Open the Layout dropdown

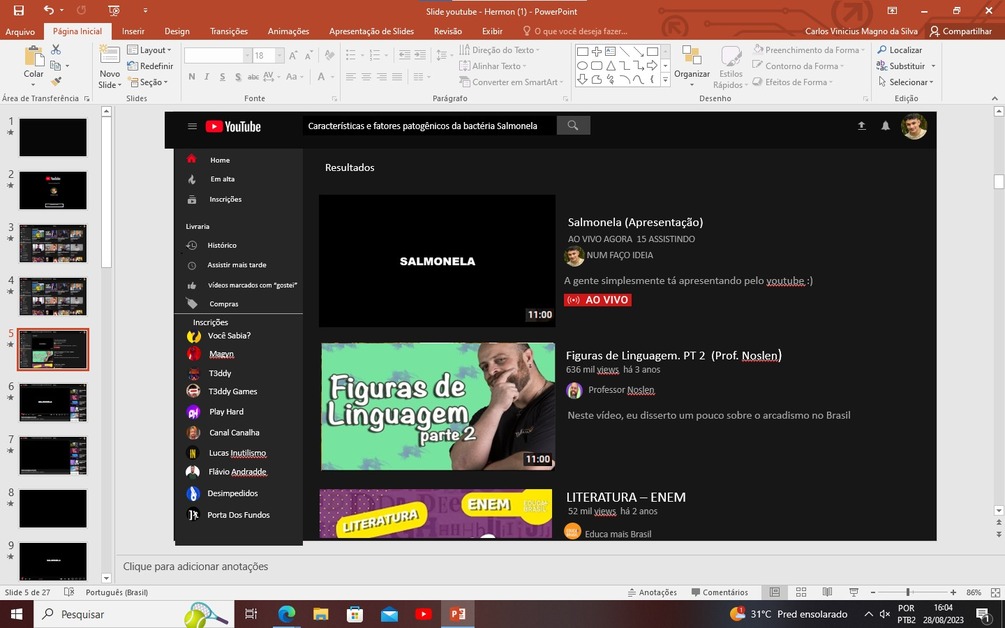[x=149, y=50]
